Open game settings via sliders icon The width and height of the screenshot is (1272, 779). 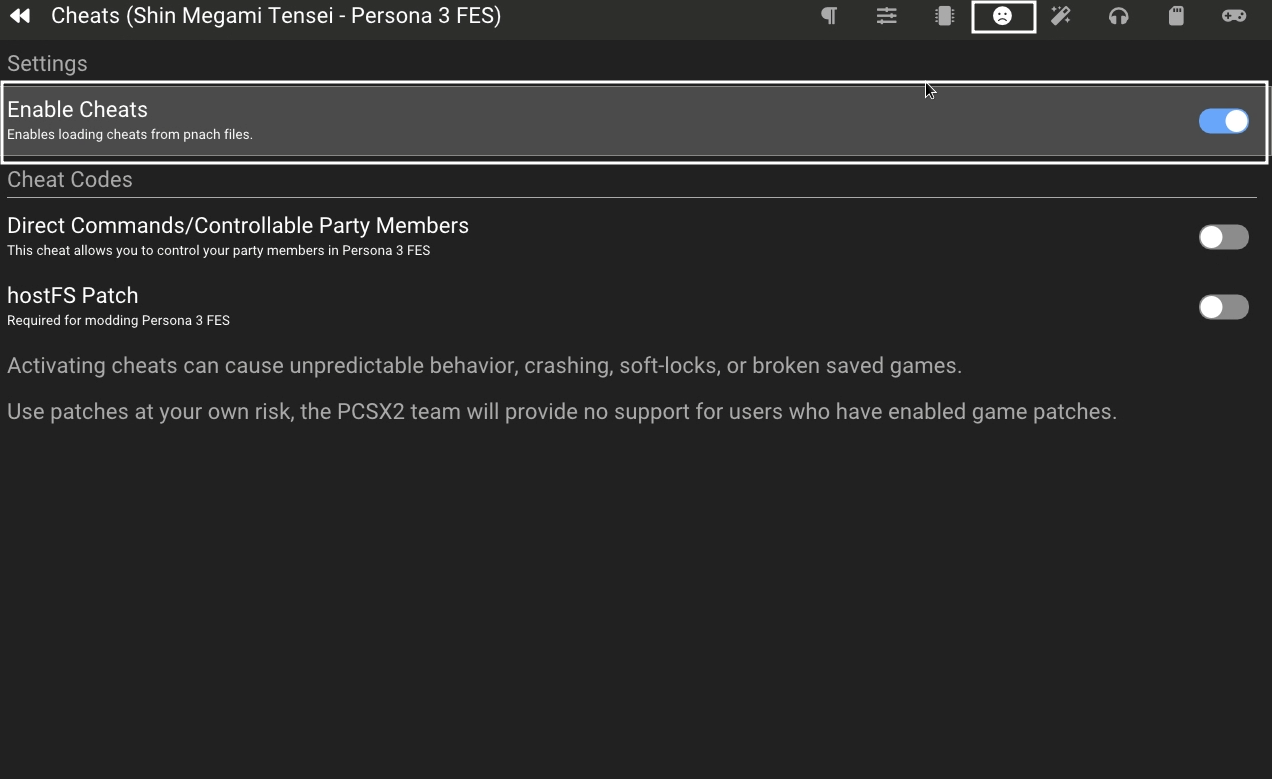(886, 16)
